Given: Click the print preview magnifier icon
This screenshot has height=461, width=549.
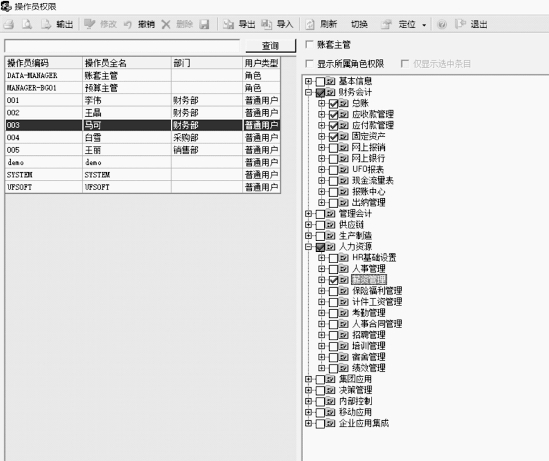Looking at the screenshot, I should [x=27, y=24].
